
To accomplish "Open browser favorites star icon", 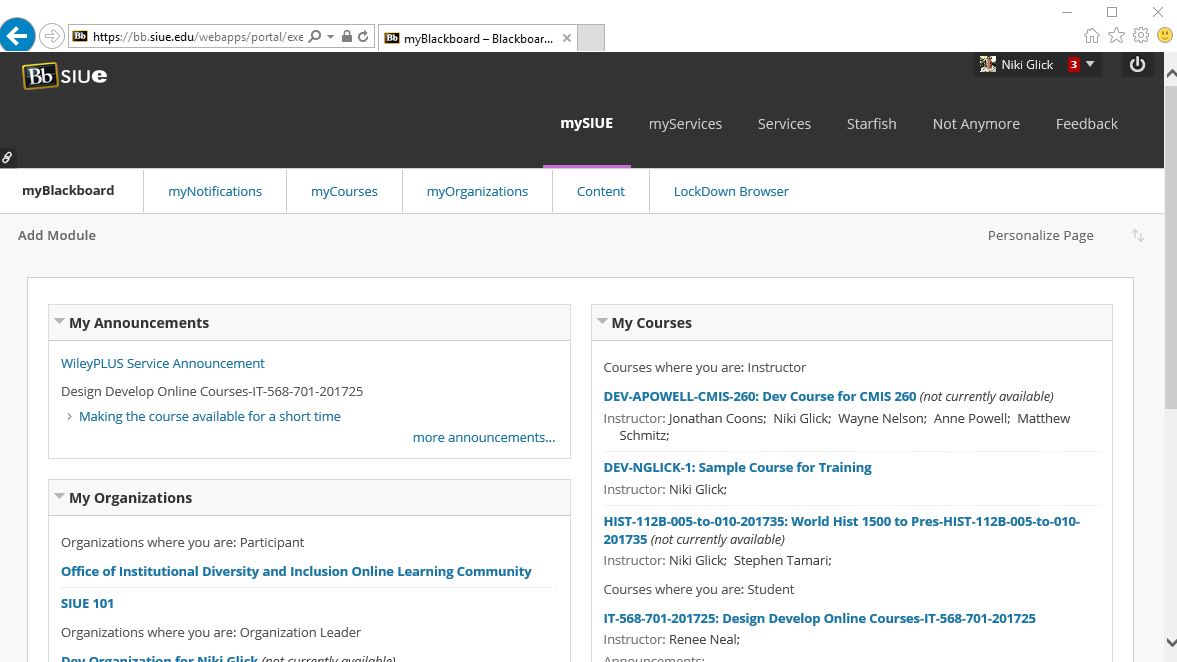I will click(1116, 36).
